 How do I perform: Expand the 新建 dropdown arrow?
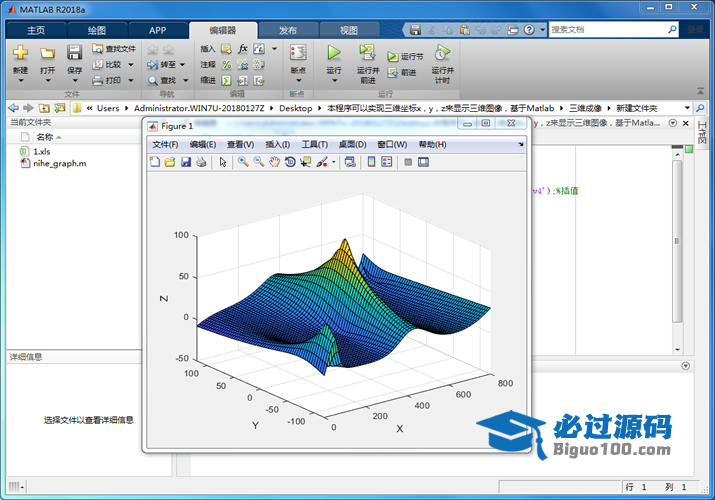21,81
